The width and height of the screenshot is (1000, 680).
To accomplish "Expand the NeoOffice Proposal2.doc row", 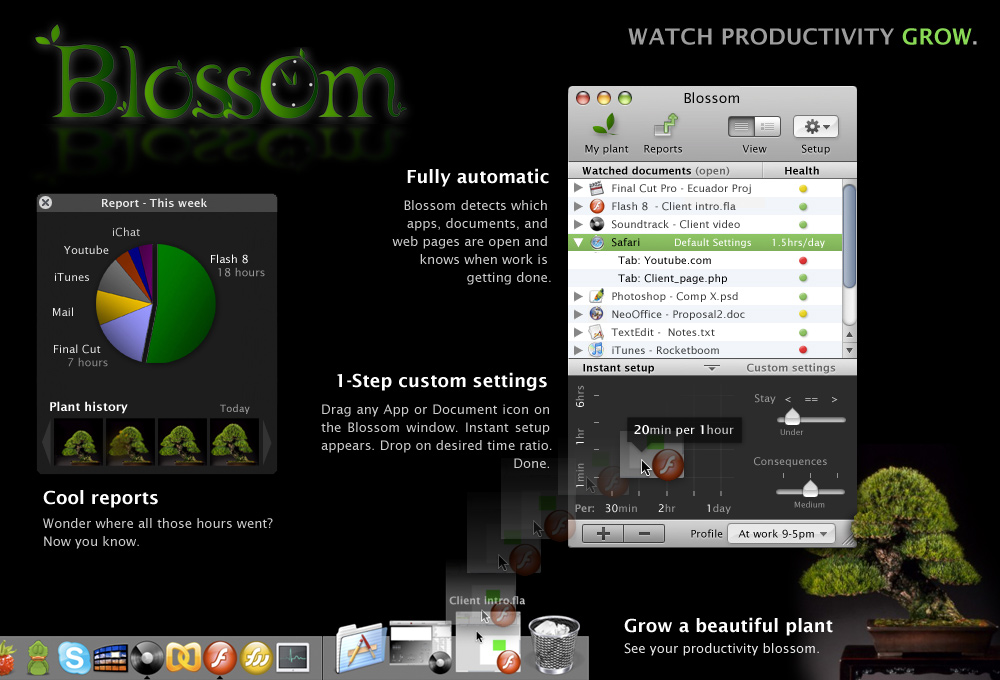I will 578,314.
